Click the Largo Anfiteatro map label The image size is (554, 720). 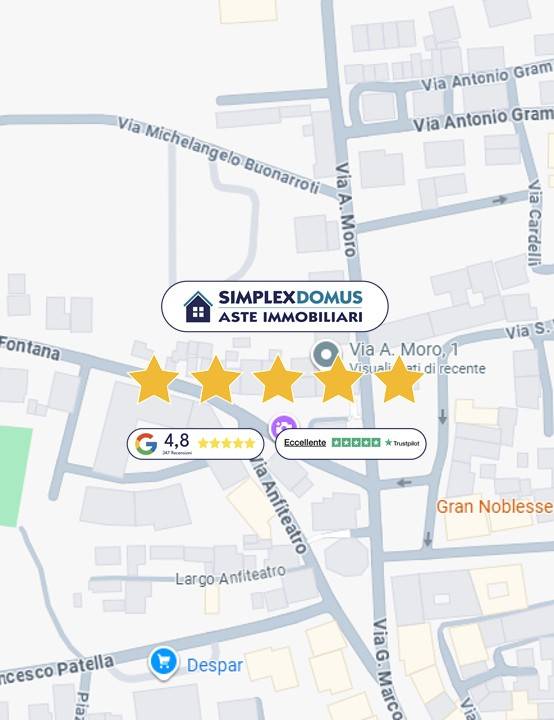pos(231,575)
